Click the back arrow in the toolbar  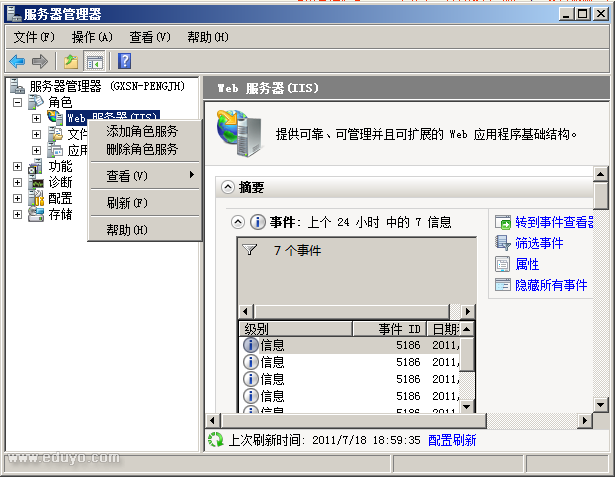tap(17, 62)
